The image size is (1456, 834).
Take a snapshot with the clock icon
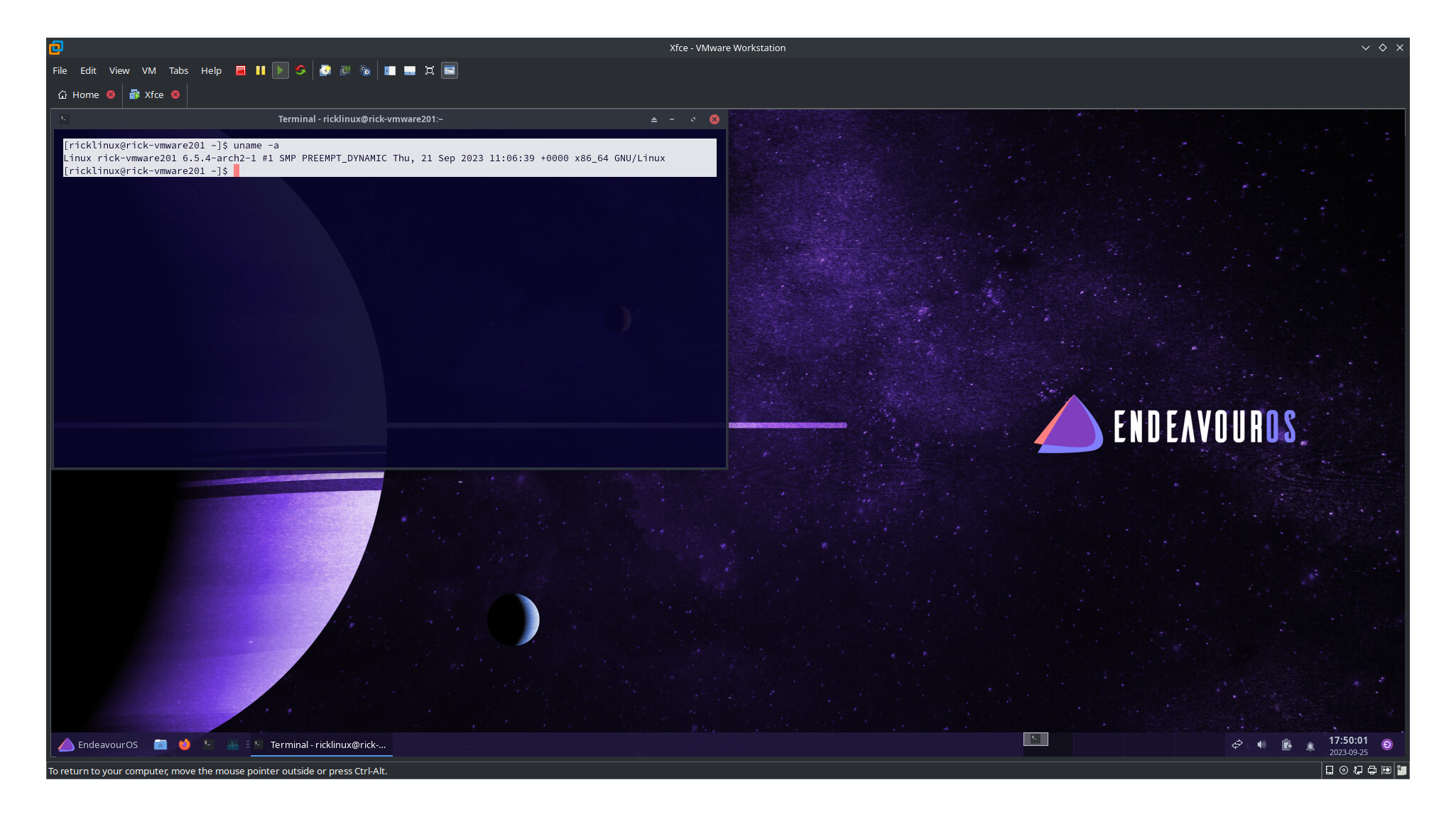(x=325, y=70)
